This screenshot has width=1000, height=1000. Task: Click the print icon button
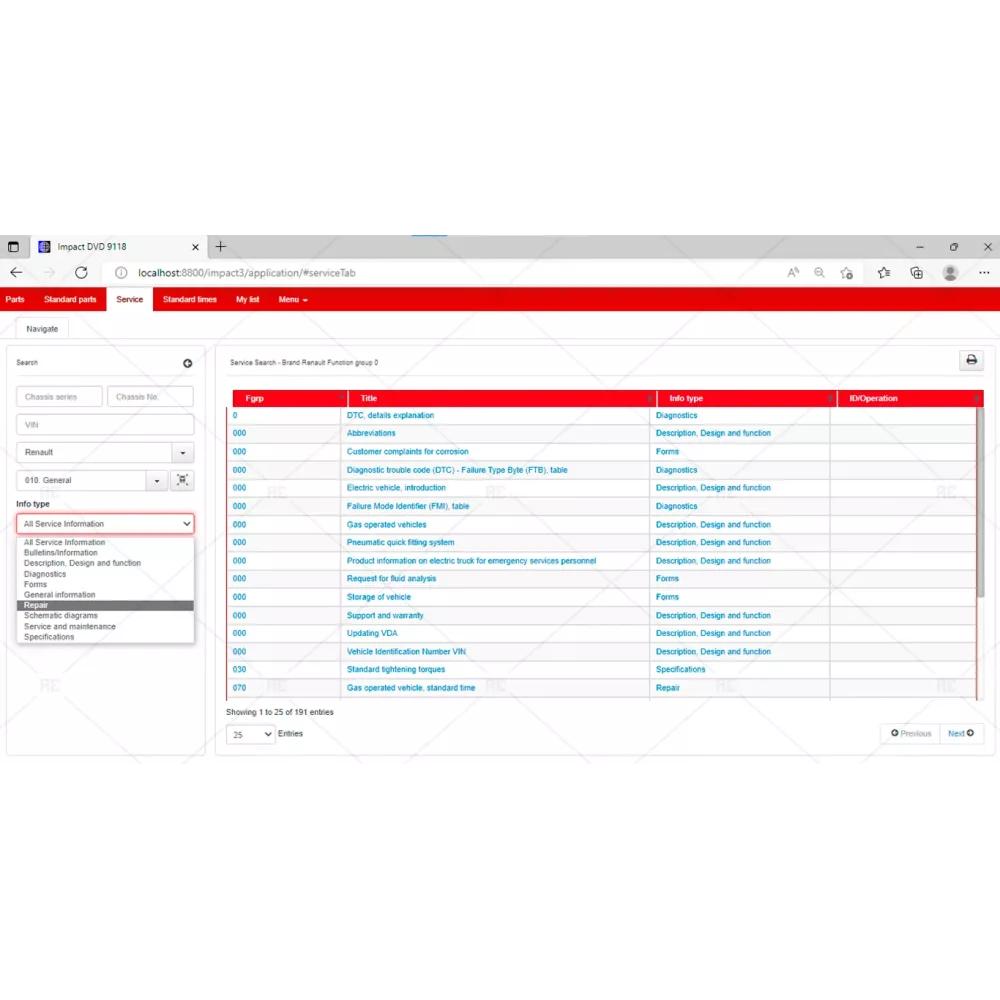971,361
